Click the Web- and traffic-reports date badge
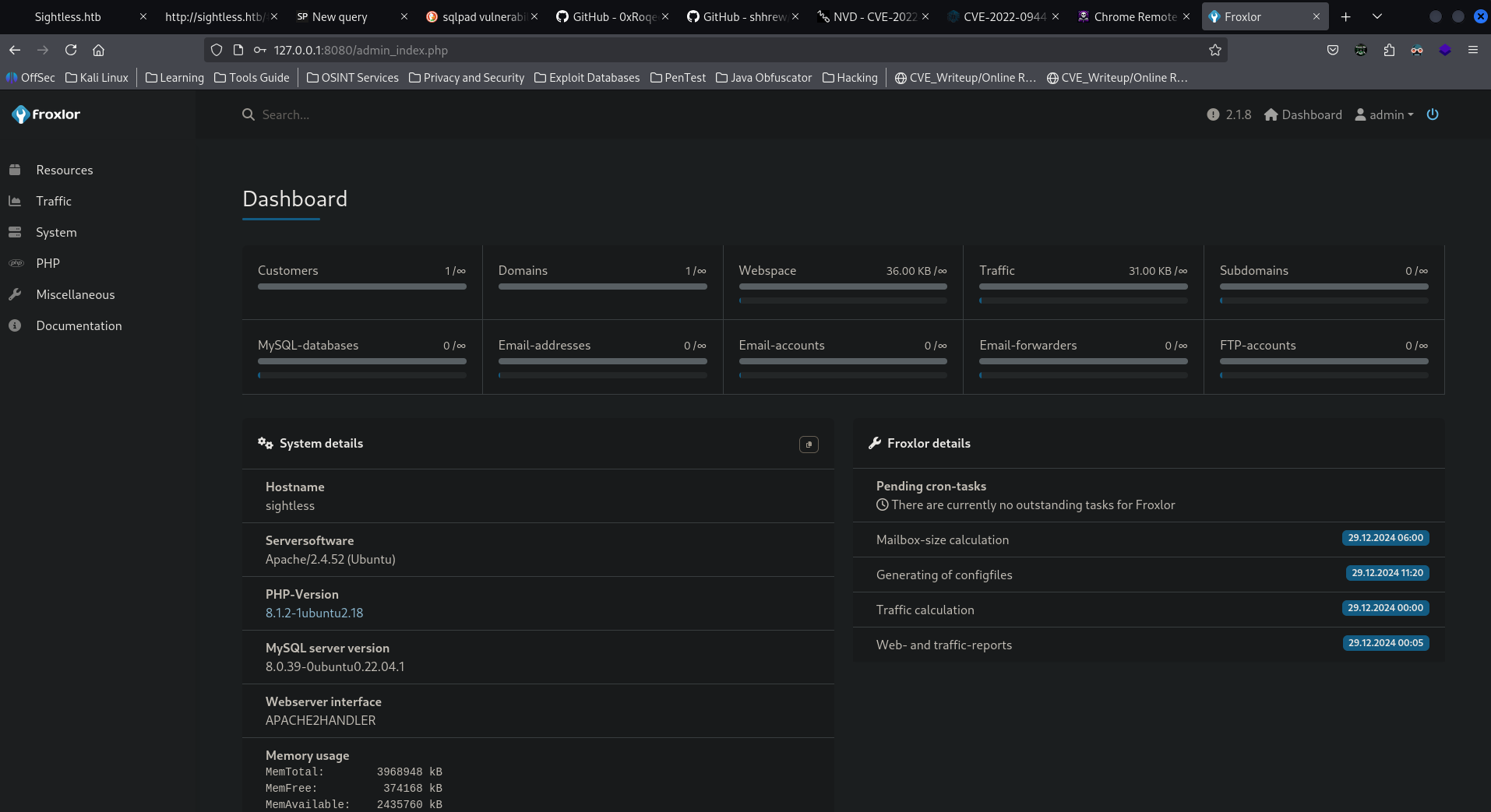 click(1385, 643)
